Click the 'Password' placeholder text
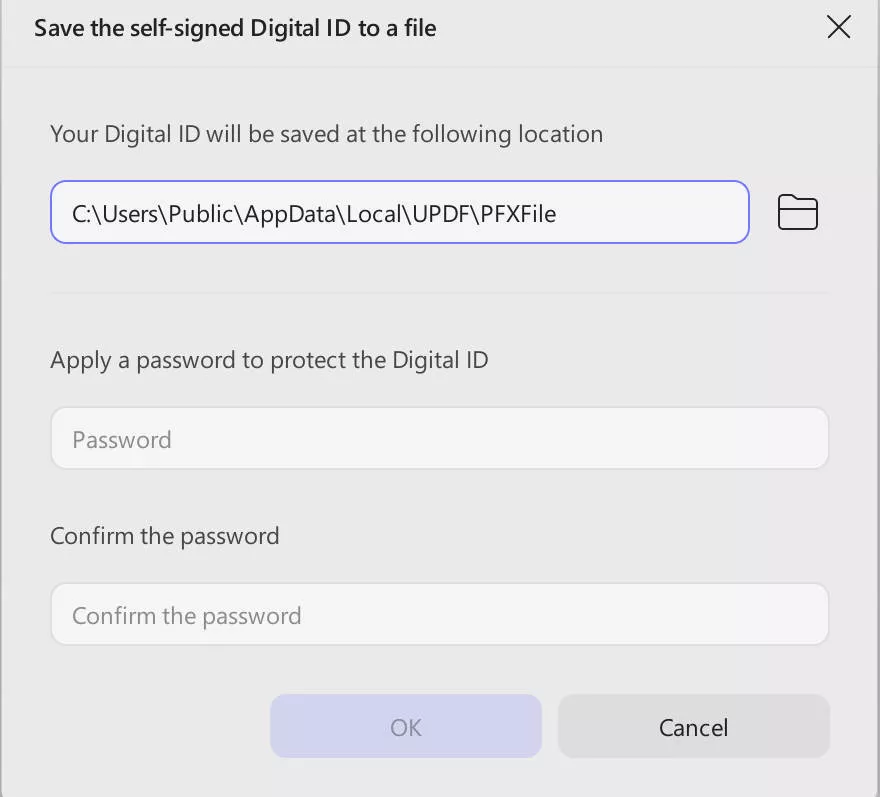 coord(122,440)
